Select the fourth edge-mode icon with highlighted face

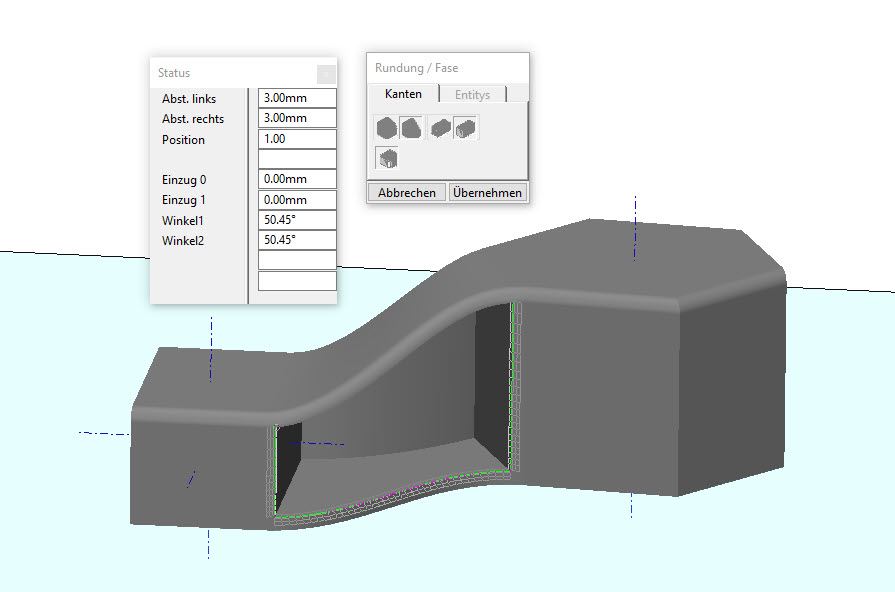point(466,128)
